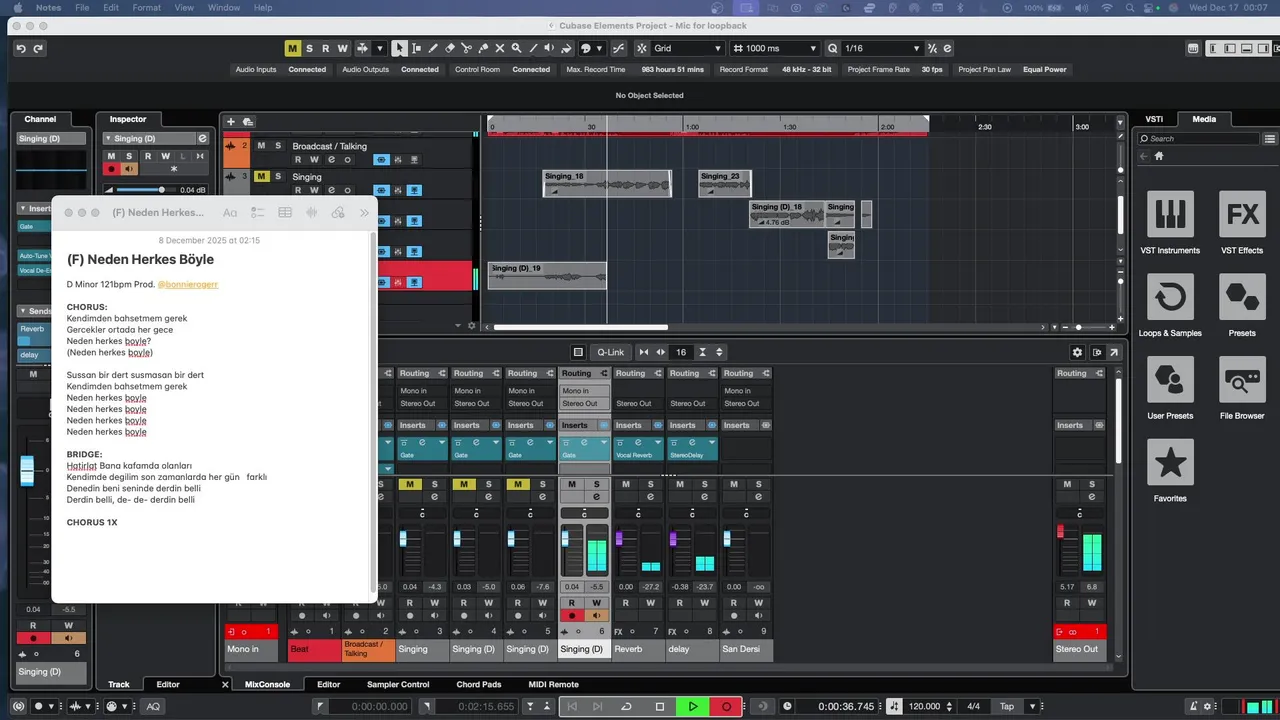Click the Tap tempo button
Screen dimensions: 1280x720
(1006, 706)
